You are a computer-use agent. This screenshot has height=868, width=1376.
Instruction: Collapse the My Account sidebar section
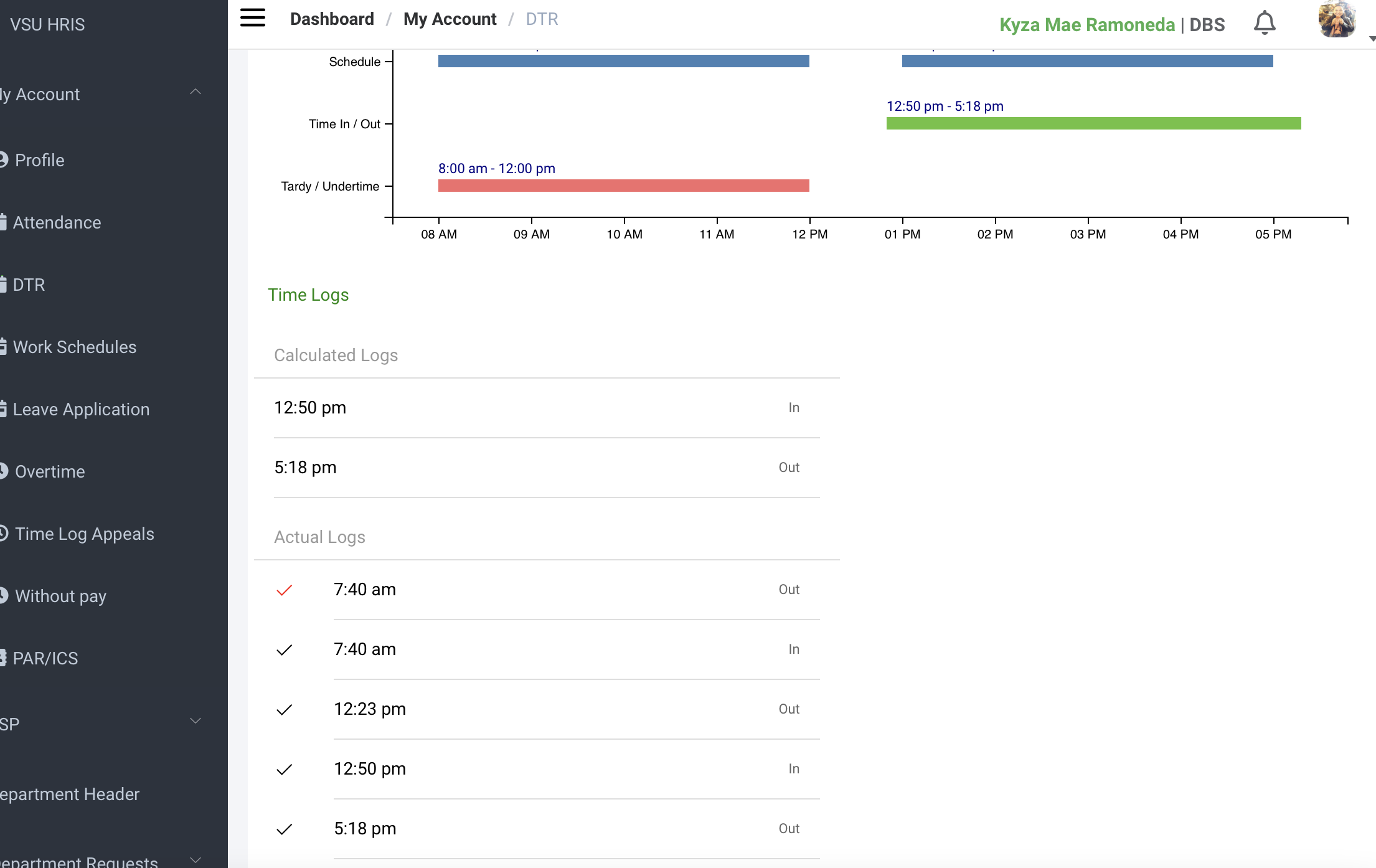[195, 92]
